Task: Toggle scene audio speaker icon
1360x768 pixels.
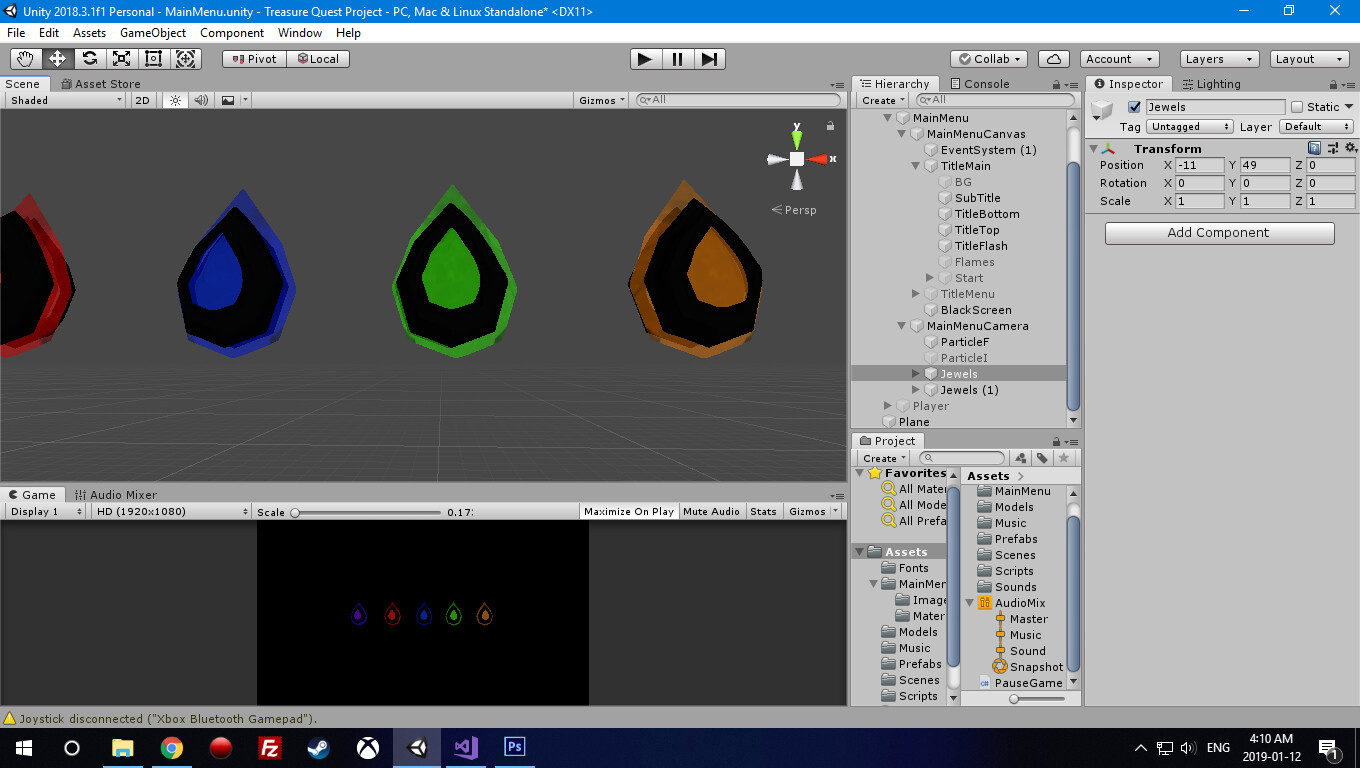Action: click(x=201, y=100)
